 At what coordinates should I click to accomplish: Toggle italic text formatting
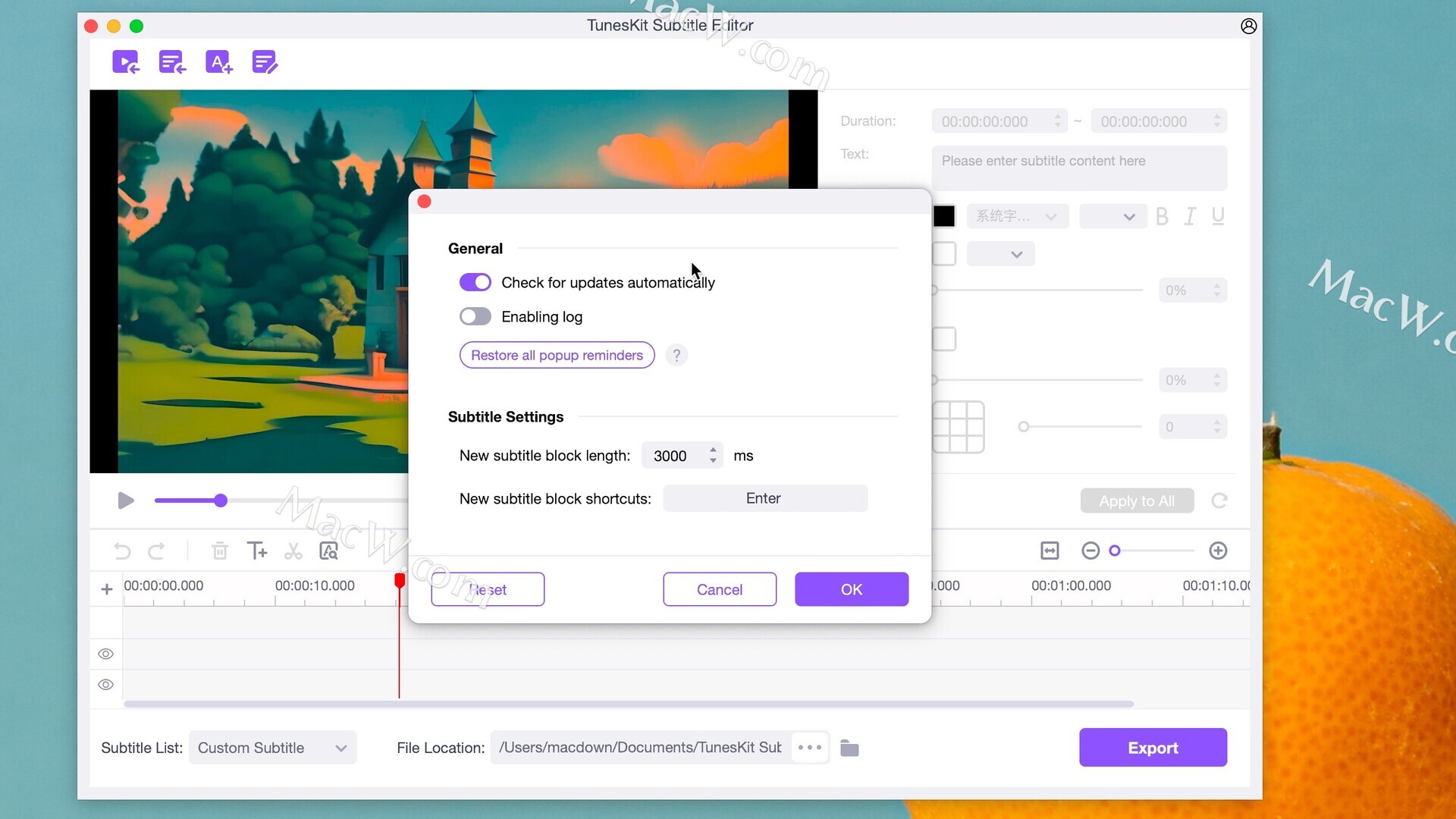pos(1190,217)
